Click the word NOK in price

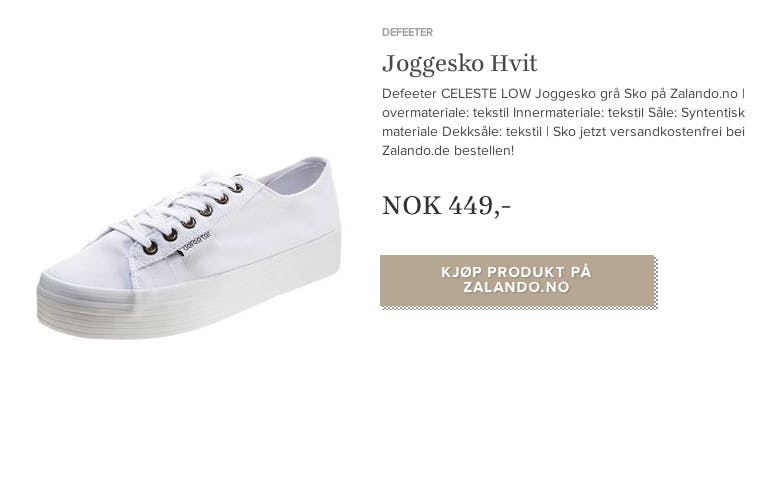(412, 205)
